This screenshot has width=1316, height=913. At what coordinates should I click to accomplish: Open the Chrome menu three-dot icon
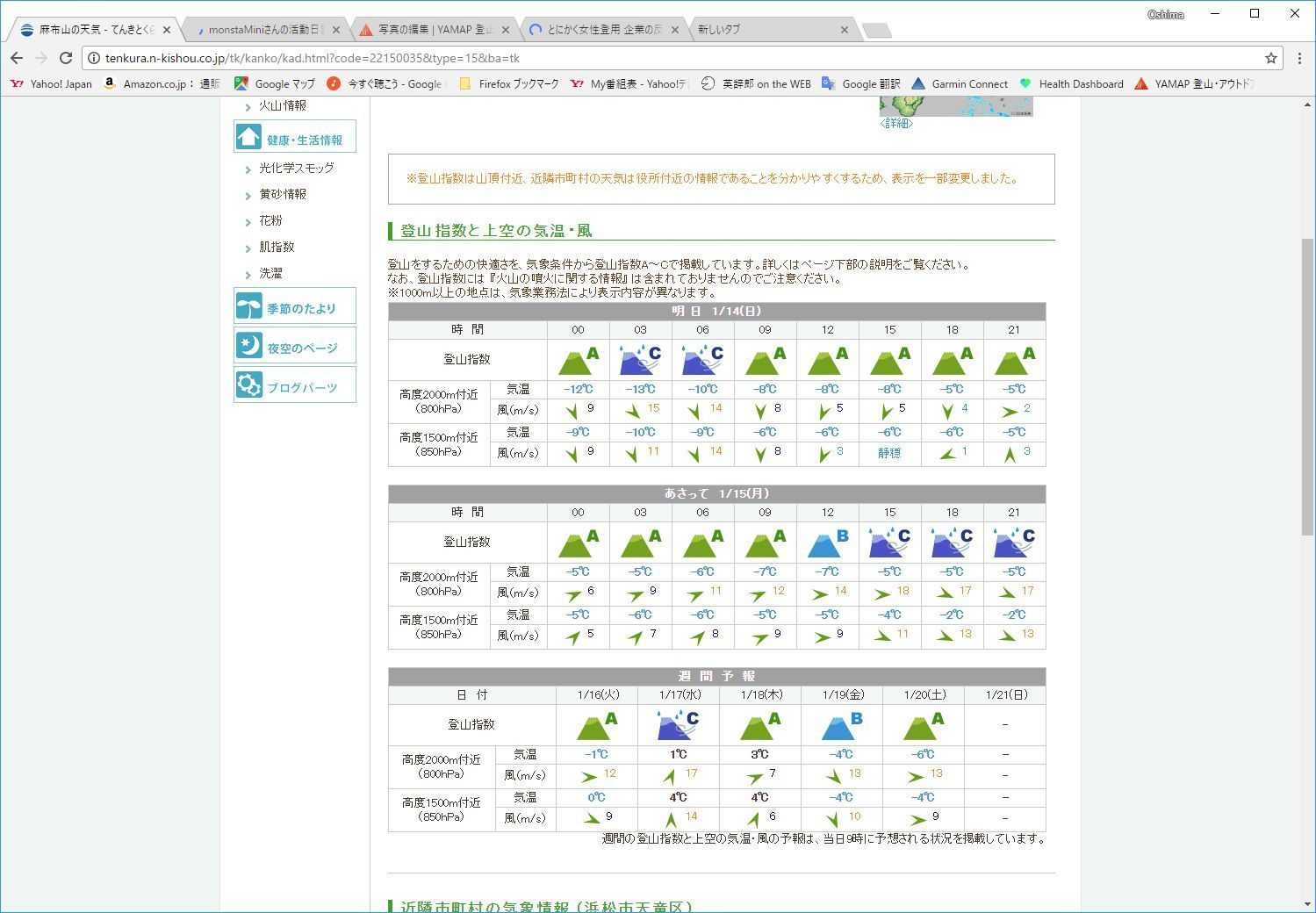pyautogui.click(x=1299, y=58)
